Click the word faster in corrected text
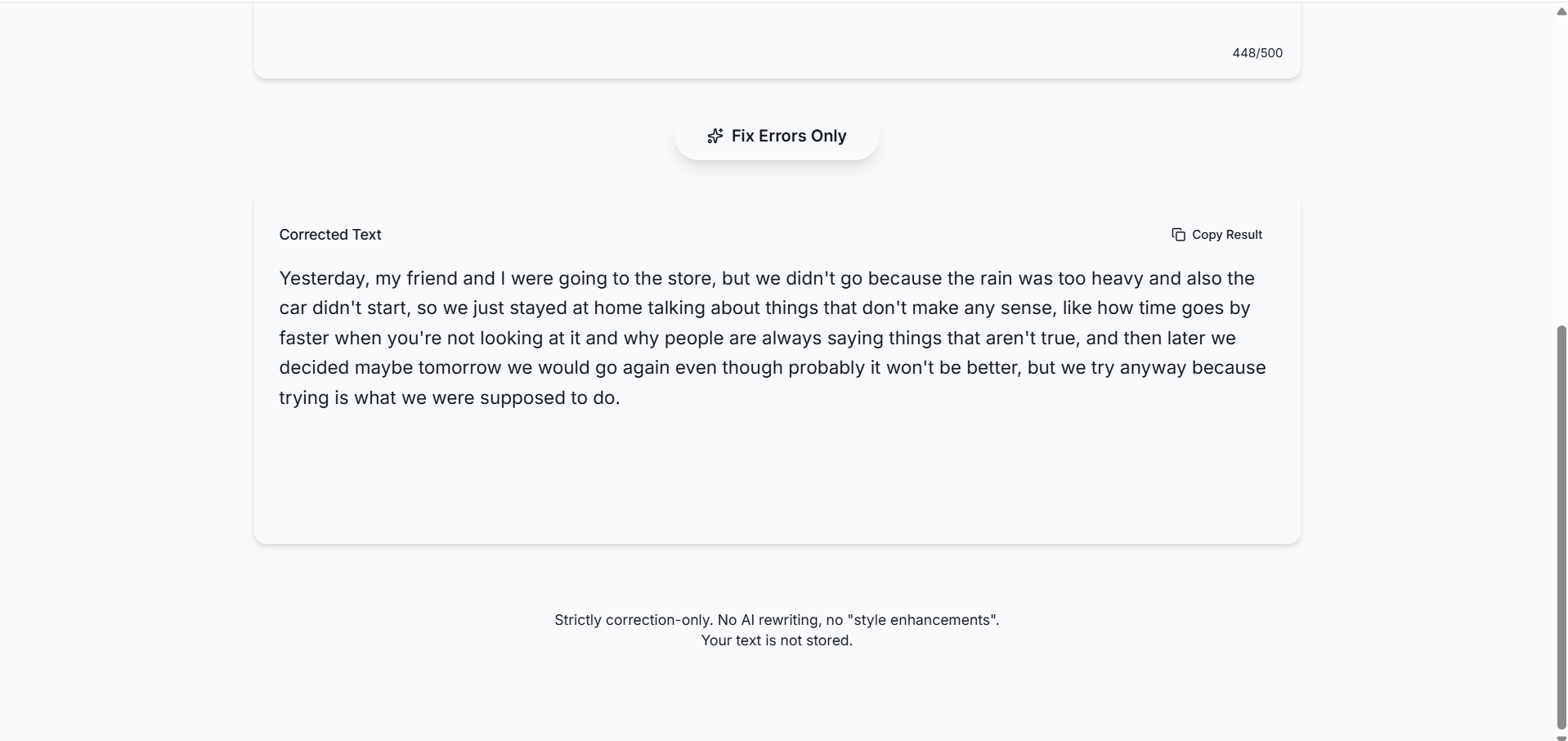Screen dimensions: 1568x741 point(303,339)
